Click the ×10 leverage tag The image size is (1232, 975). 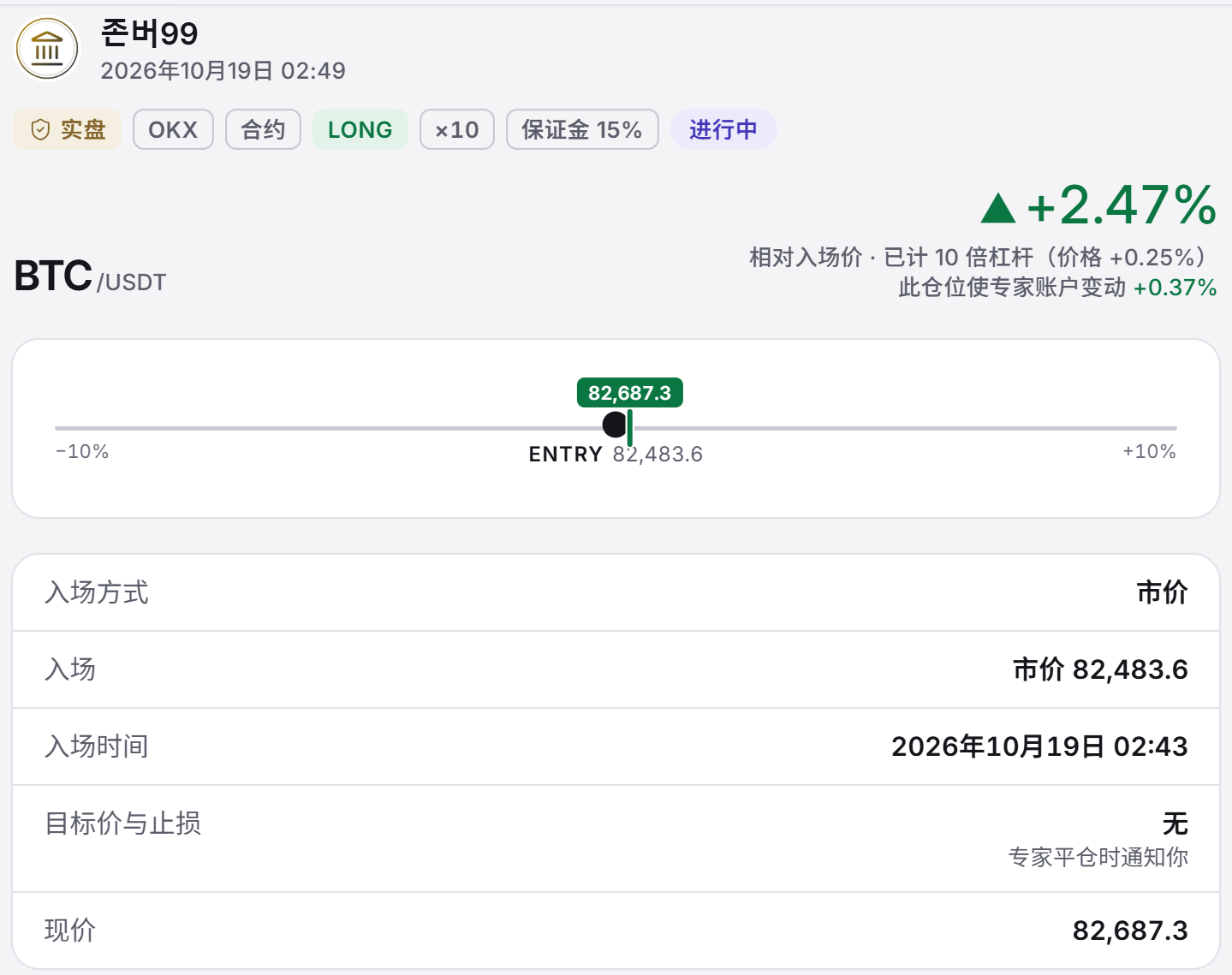point(457,130)
